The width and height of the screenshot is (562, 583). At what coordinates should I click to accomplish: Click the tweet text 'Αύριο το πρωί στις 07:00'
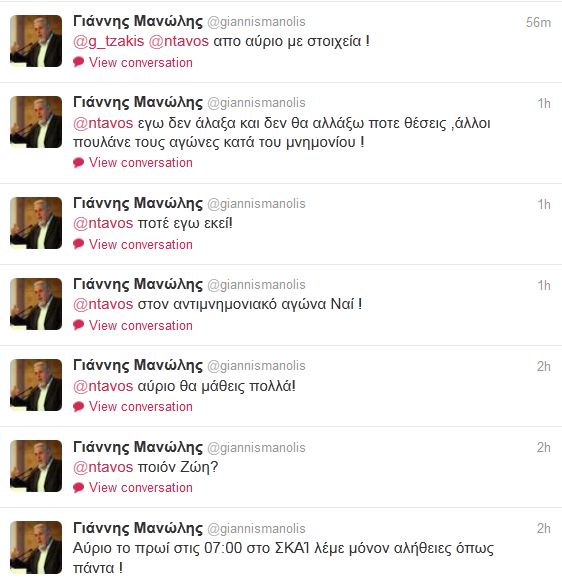[x=157, y=548]
